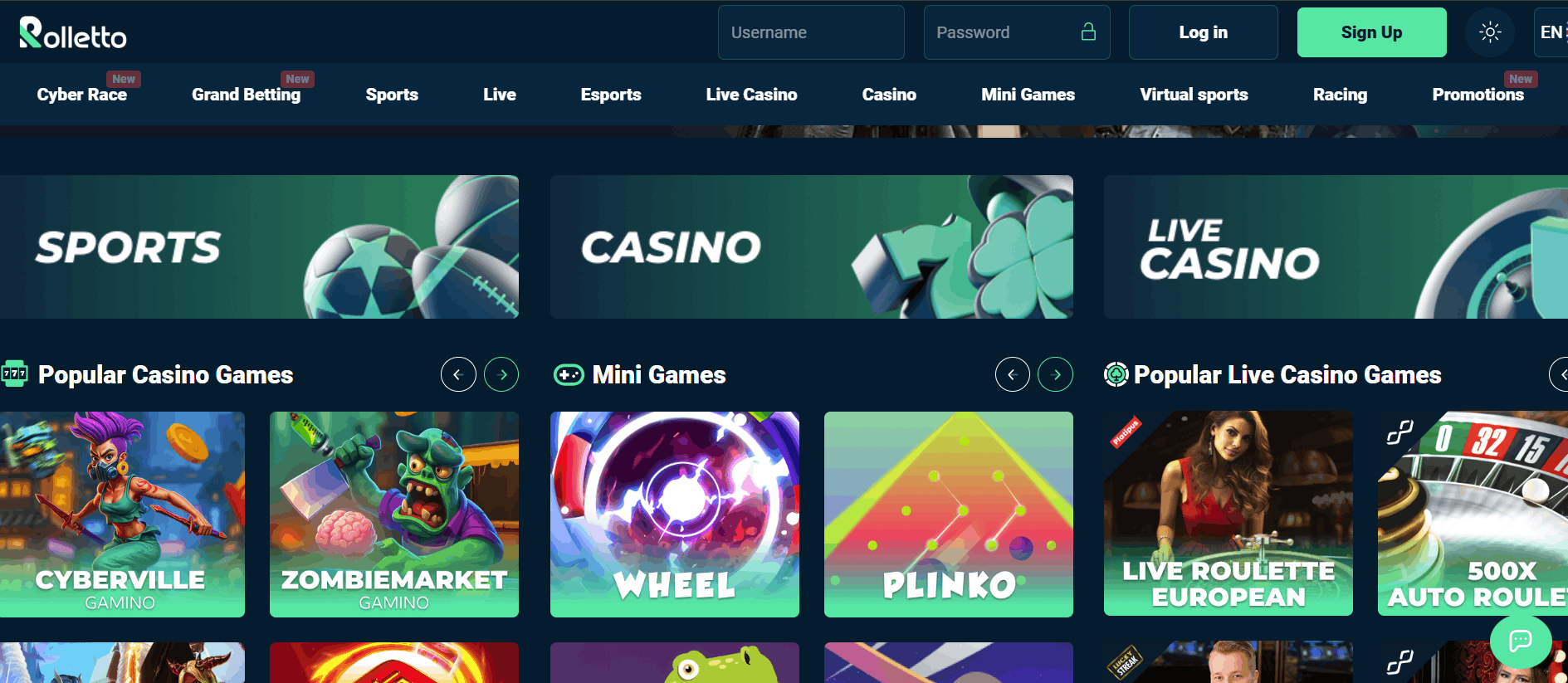Open the live chat bubble icon

tap(1520, 640)
